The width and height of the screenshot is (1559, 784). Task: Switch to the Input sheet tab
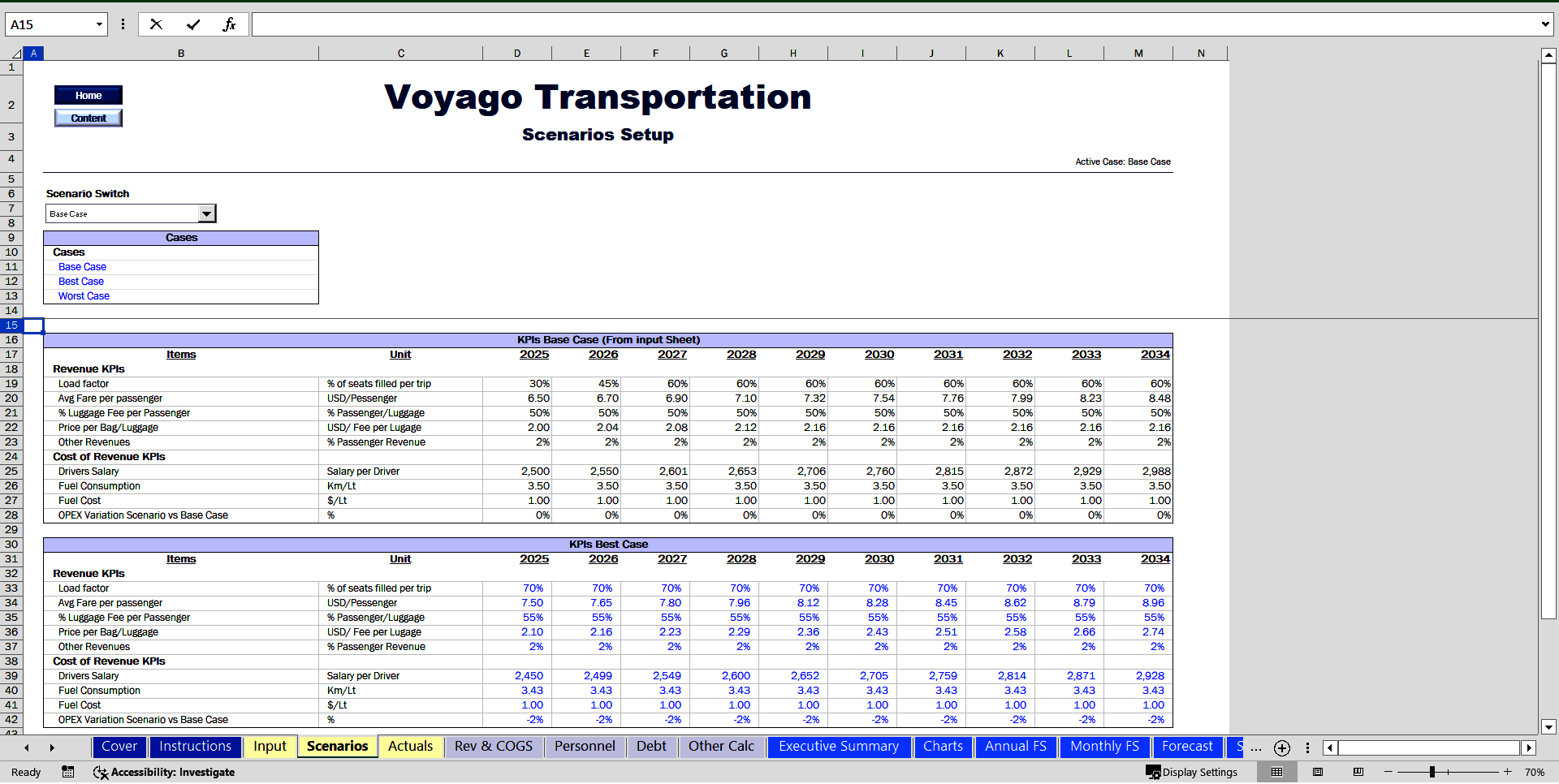pos(270,747)
